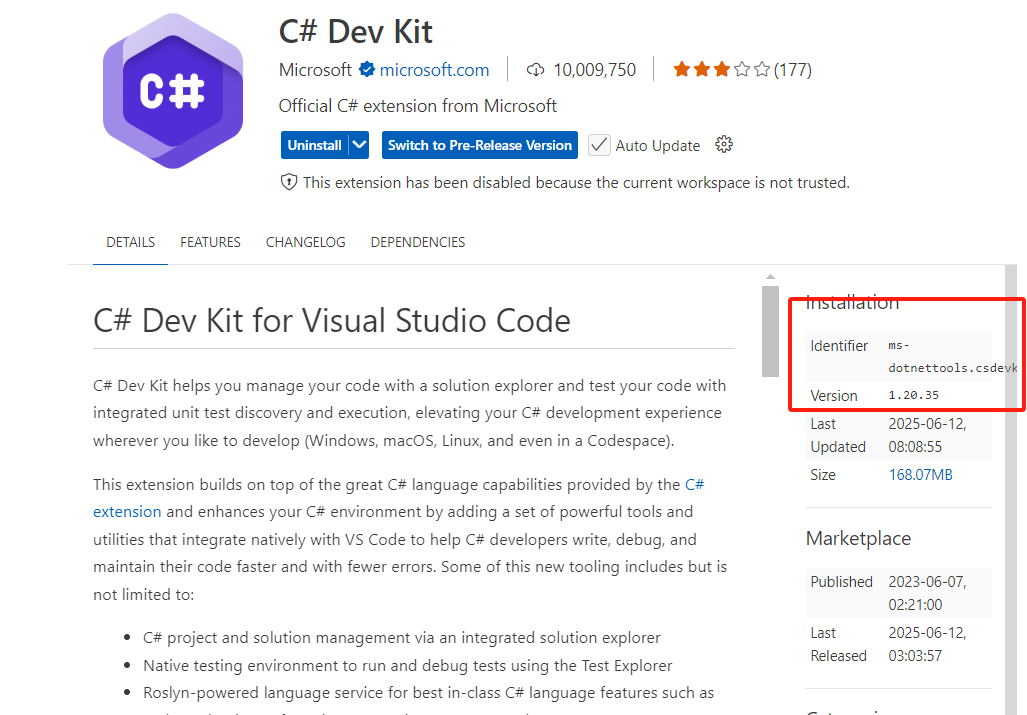Open the microsoft.com publisher link
1027x715 pixels.
(x=434, y=69)
